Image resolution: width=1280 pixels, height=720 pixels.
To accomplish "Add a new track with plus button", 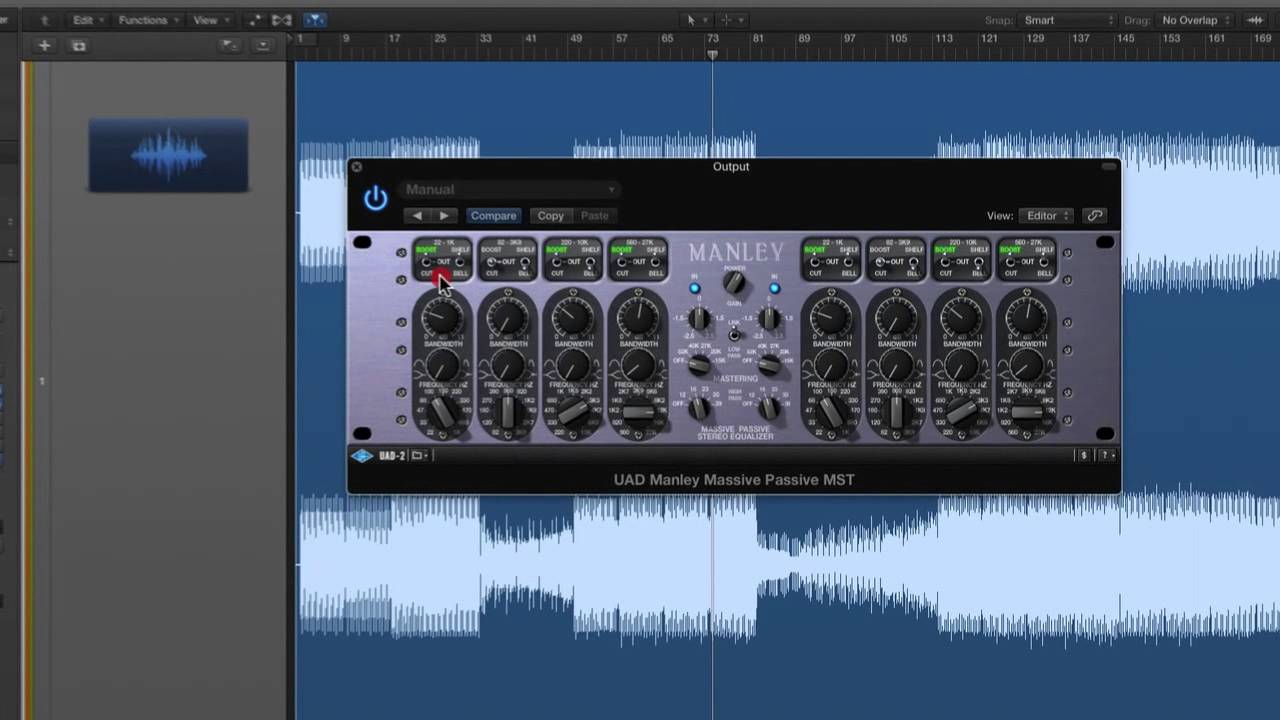I will (x=44, y=46).
